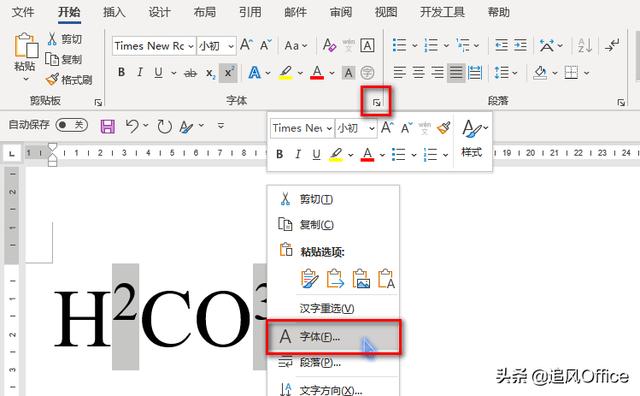Clear all formatting icon in ribbon
Screen dimensions: 640x396
pyautogui.click(x=329, y=45)
